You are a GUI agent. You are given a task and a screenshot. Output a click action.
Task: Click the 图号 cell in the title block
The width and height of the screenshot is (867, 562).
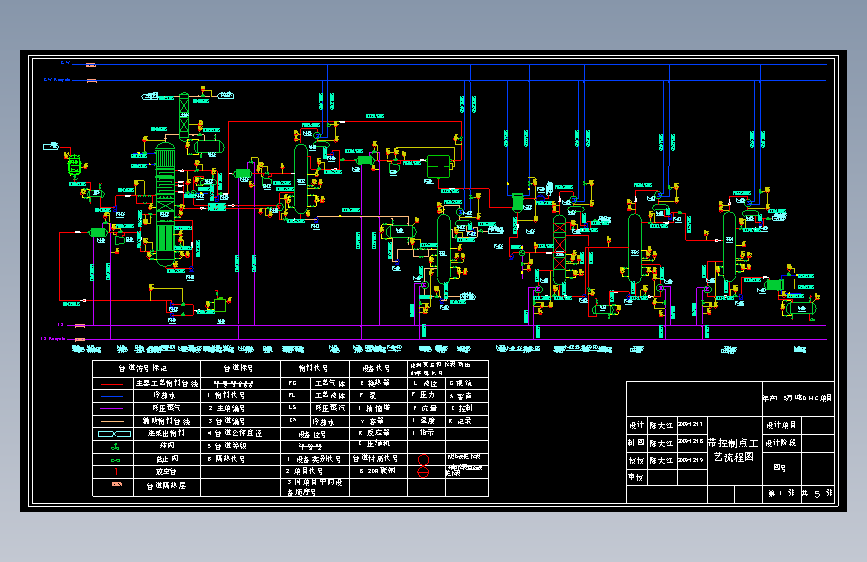click(x=780, y=468)
